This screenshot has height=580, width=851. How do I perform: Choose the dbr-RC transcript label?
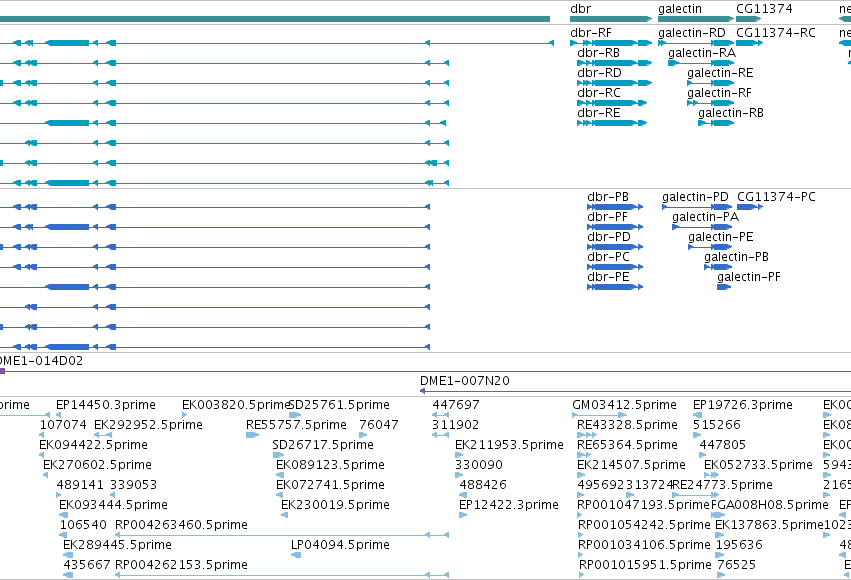(599, 93)
